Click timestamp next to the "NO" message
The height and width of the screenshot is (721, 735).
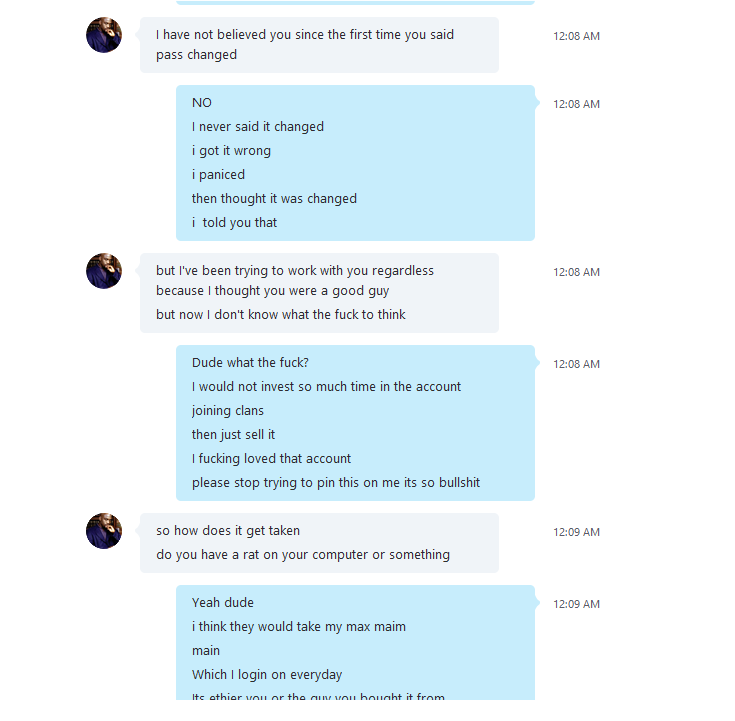click(x=577, y=104)
